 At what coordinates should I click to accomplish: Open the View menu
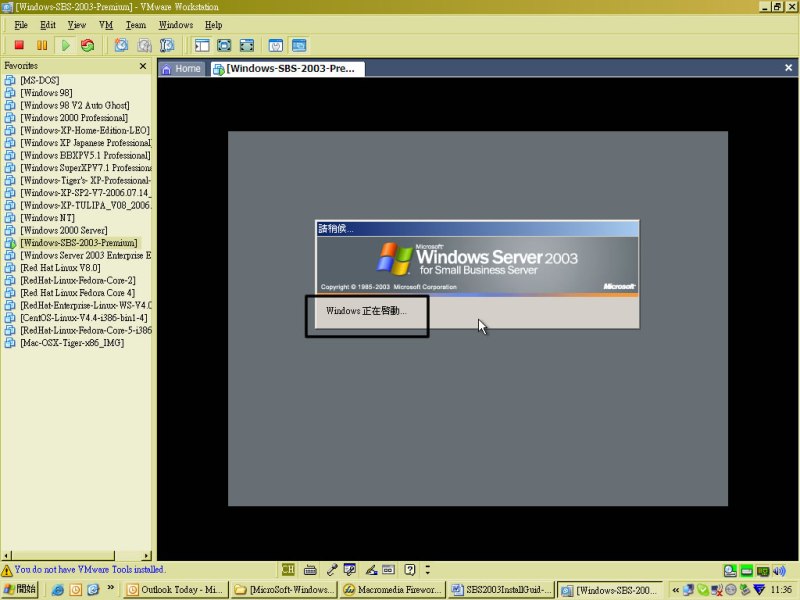coord(77,25)
